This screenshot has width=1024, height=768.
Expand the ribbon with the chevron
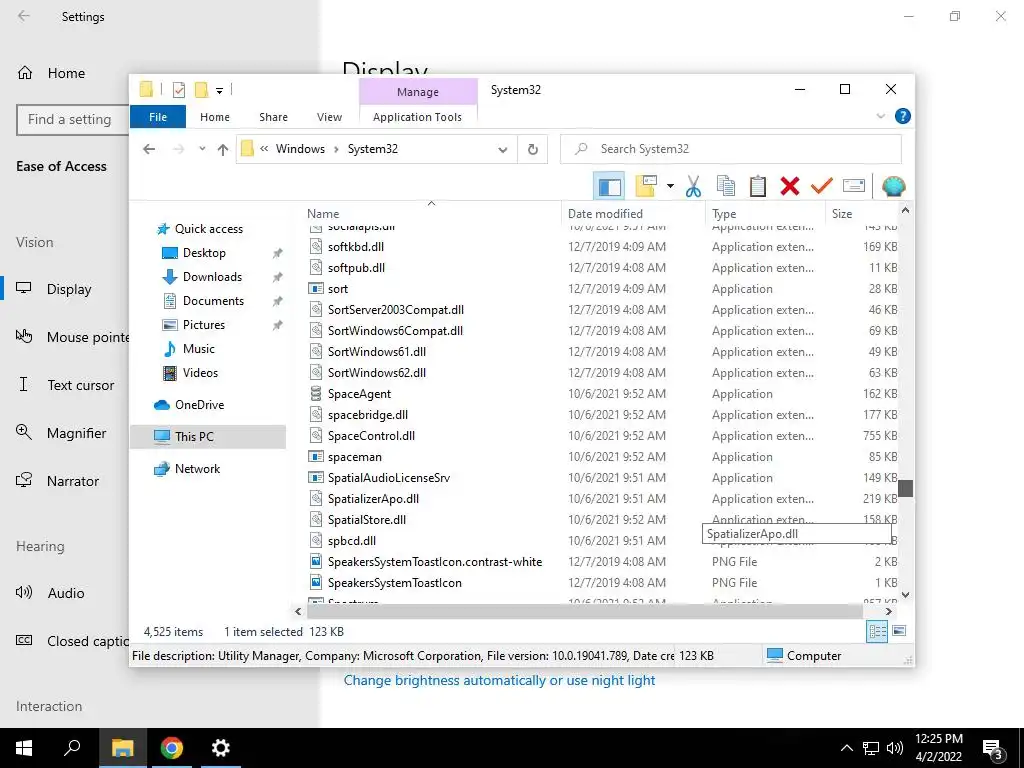click(x=880, y=116)
